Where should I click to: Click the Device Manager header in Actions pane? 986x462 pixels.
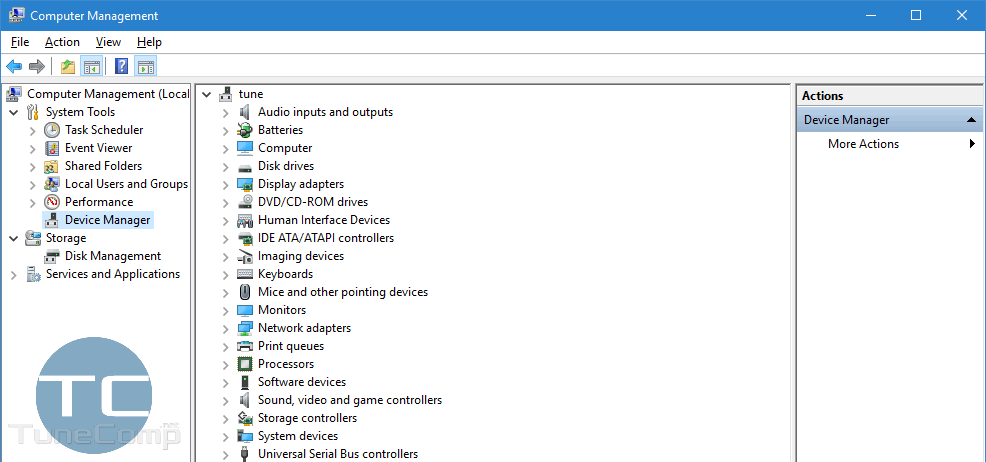pos(890,119)
